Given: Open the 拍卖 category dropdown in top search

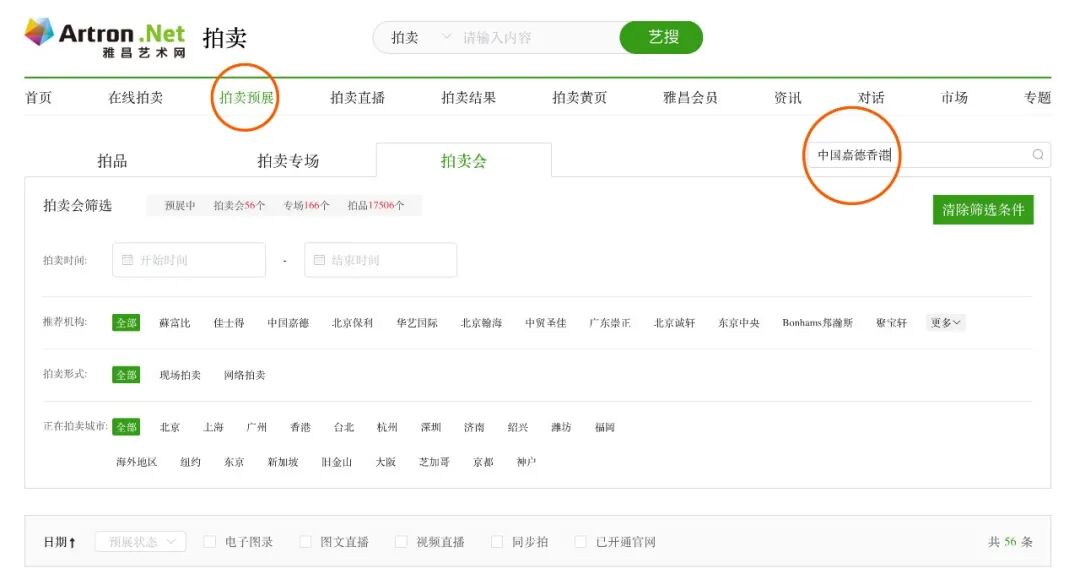Looking at the screenshot, I should (x=420, y=37).
